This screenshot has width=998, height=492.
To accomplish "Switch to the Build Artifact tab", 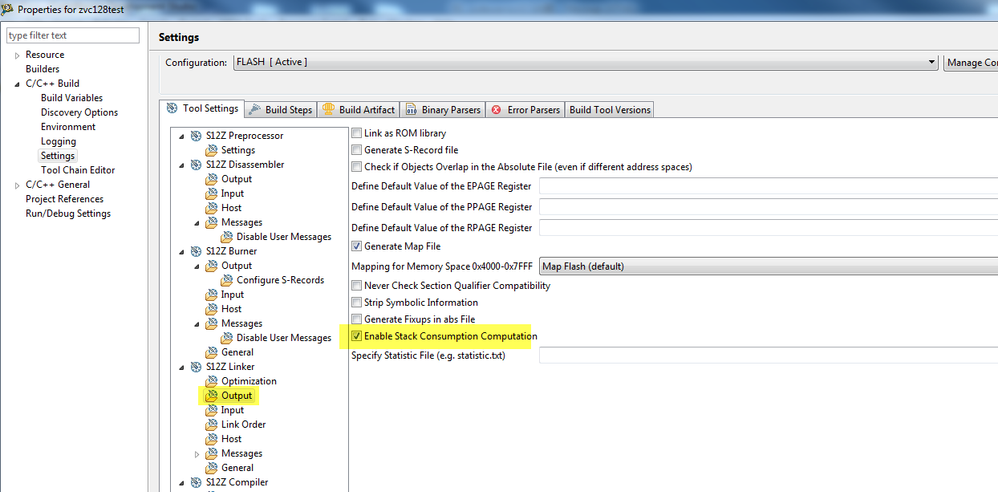I will (x=358, y=109).
